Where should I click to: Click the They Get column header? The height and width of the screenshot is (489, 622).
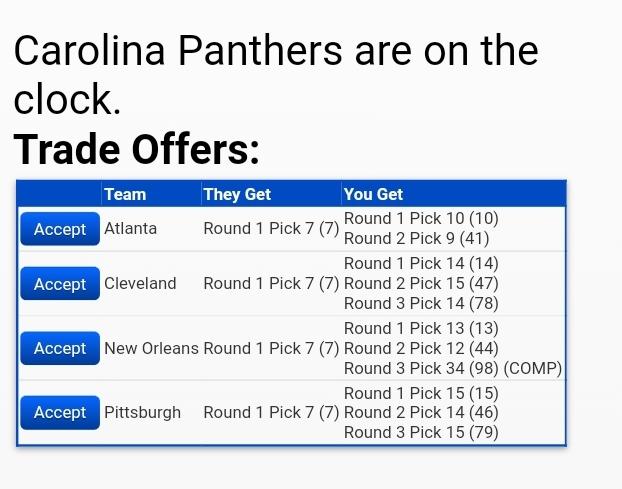[x=237, y=194]
